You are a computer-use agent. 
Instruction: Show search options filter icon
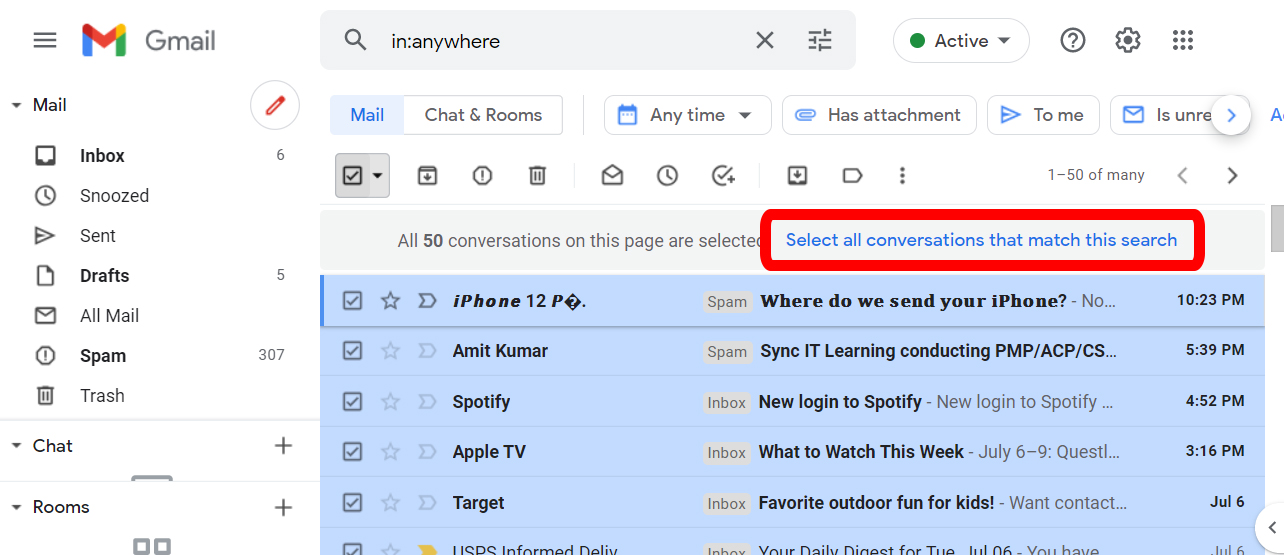point(820,40)
